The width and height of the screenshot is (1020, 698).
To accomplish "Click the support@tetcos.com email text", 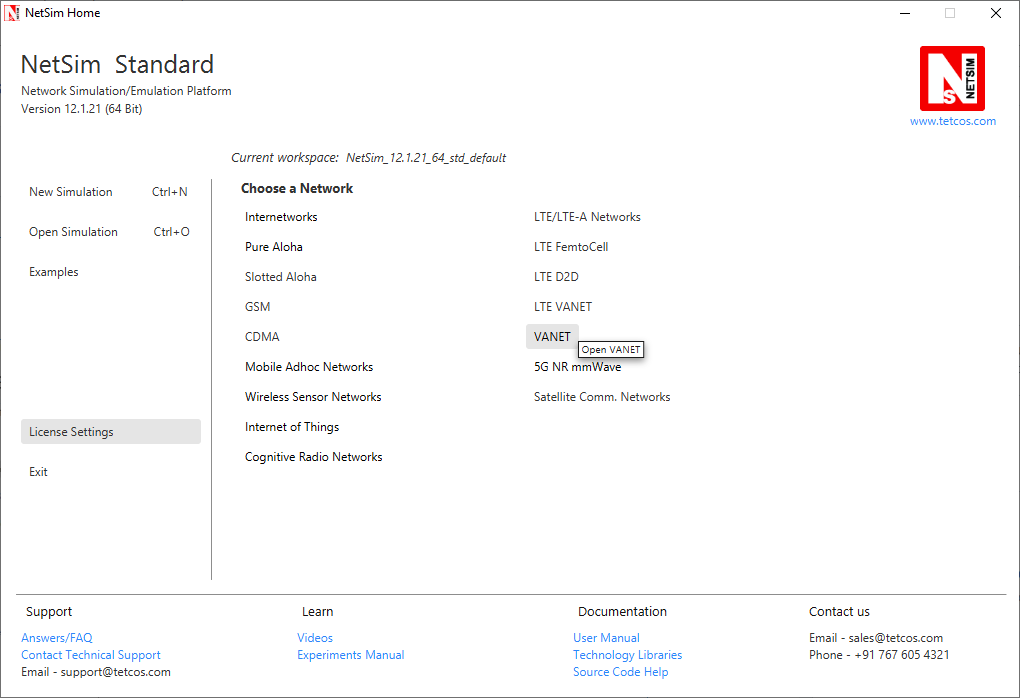I will (x=116, y=671).
